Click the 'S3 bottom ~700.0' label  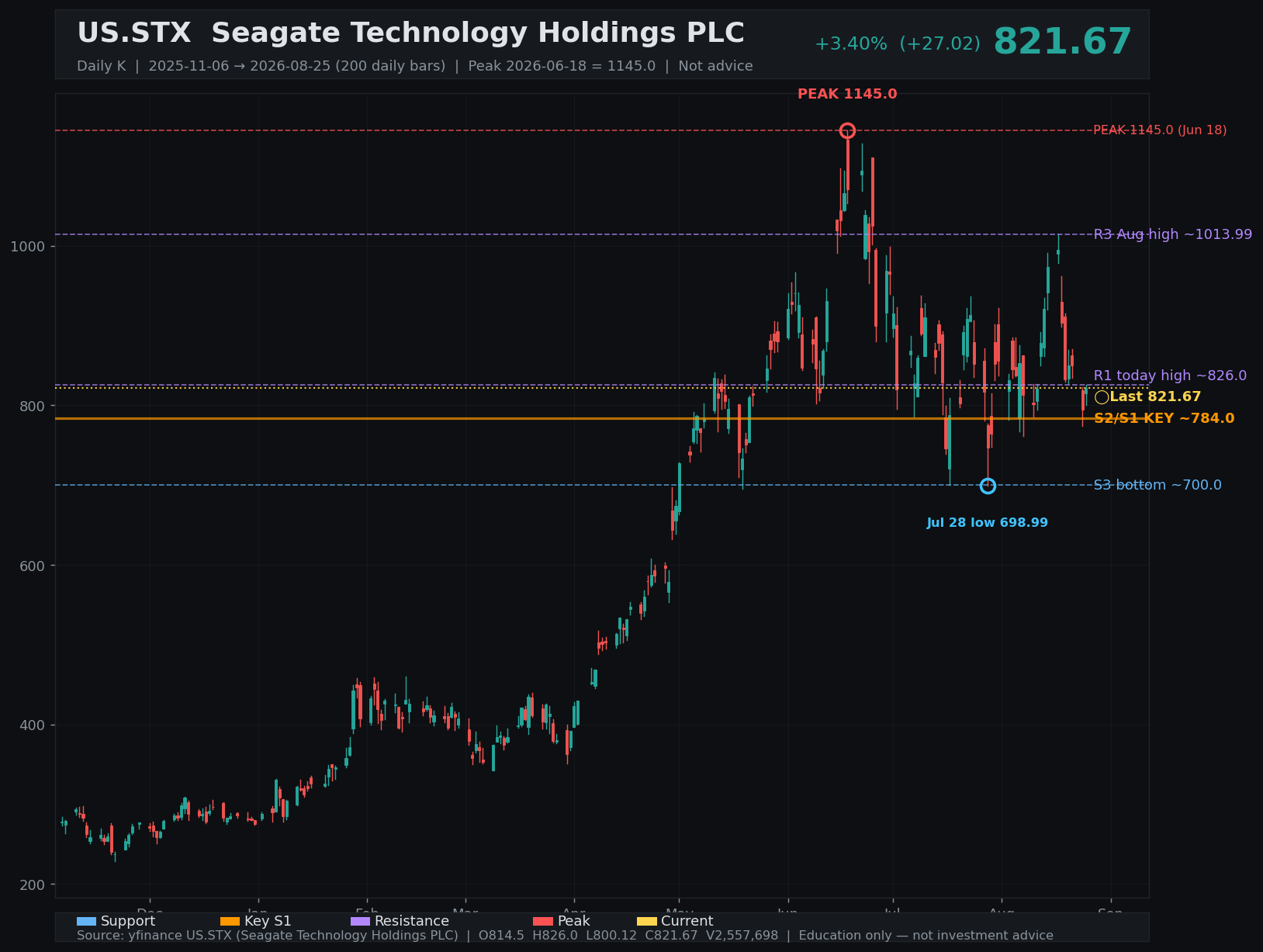tap(1157, 485)
